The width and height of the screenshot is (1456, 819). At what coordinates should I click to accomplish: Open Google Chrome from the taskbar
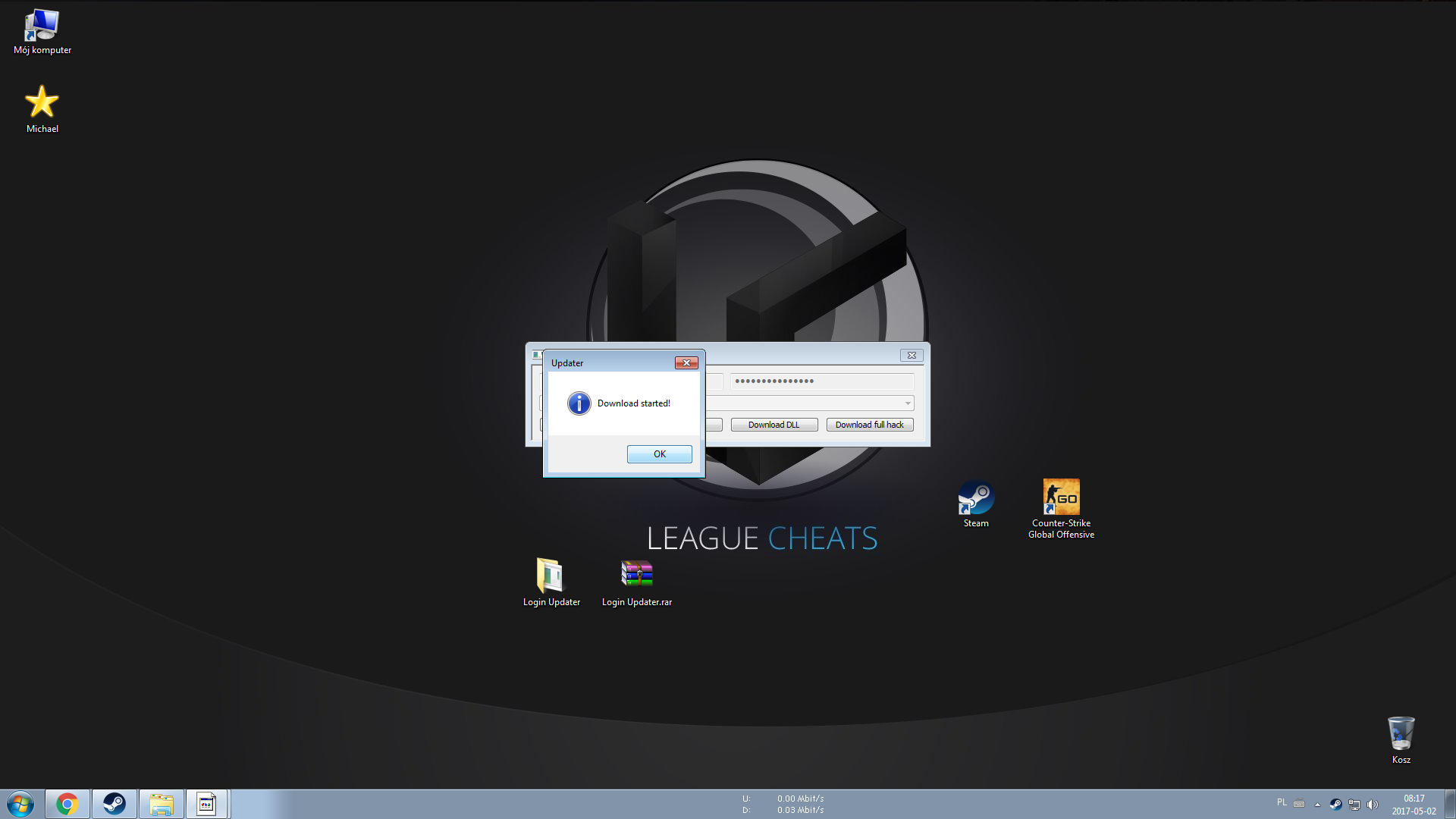67,804
